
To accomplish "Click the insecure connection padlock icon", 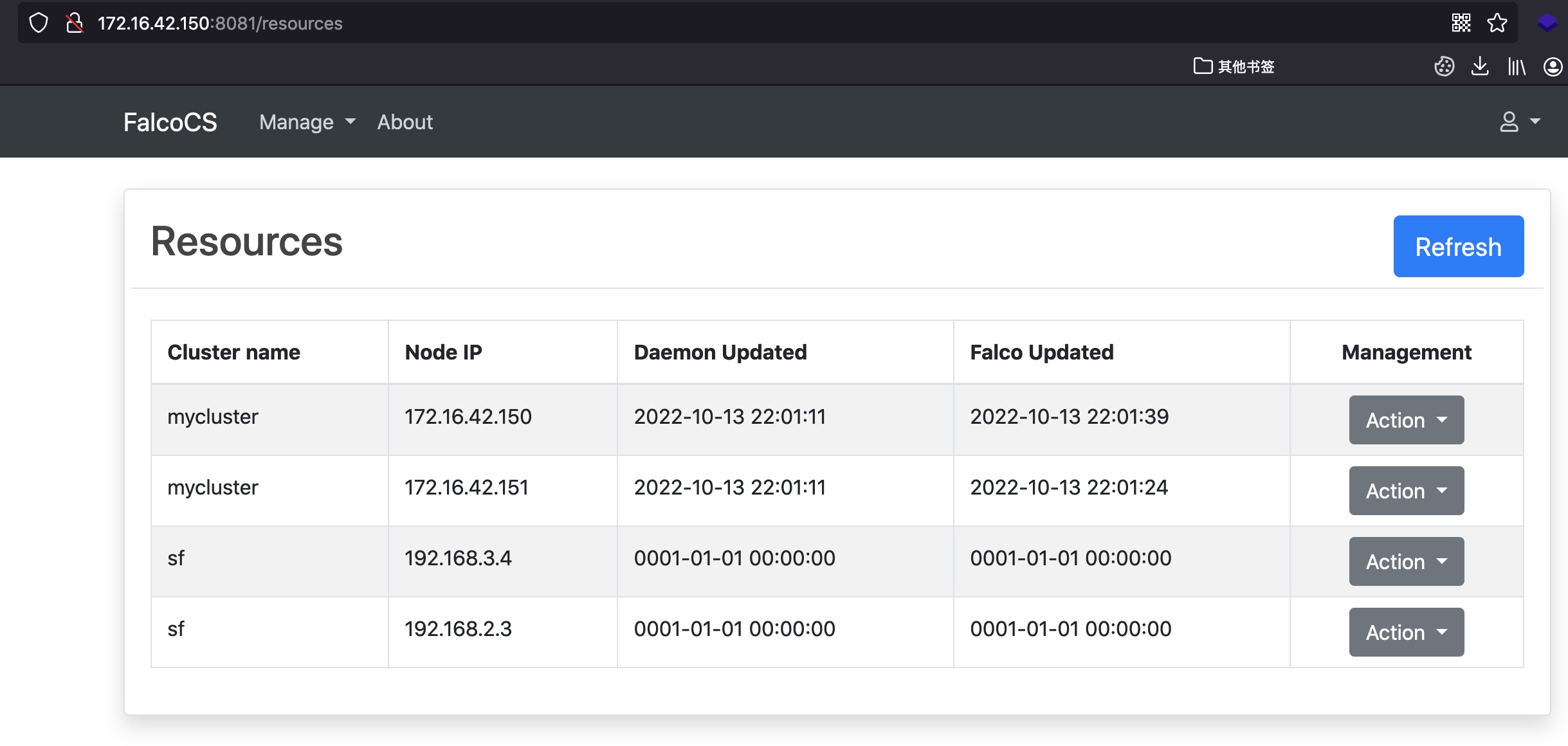I will coord(75,23).
